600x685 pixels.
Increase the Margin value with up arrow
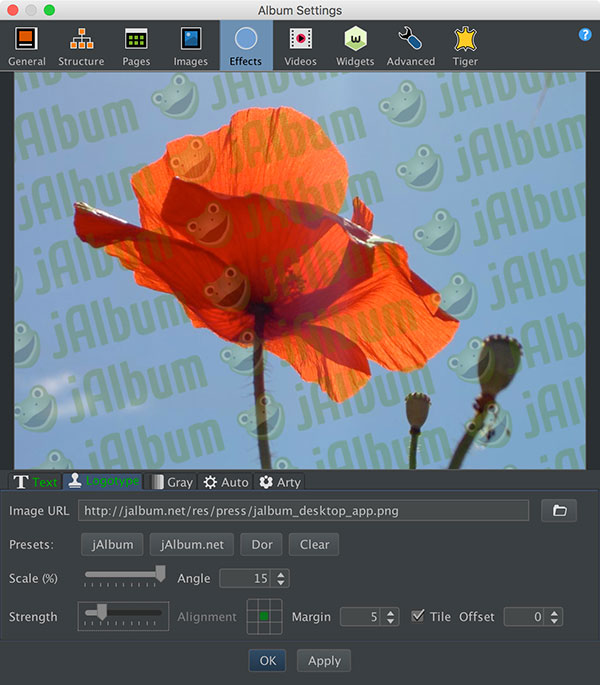[x=390, y=612]
